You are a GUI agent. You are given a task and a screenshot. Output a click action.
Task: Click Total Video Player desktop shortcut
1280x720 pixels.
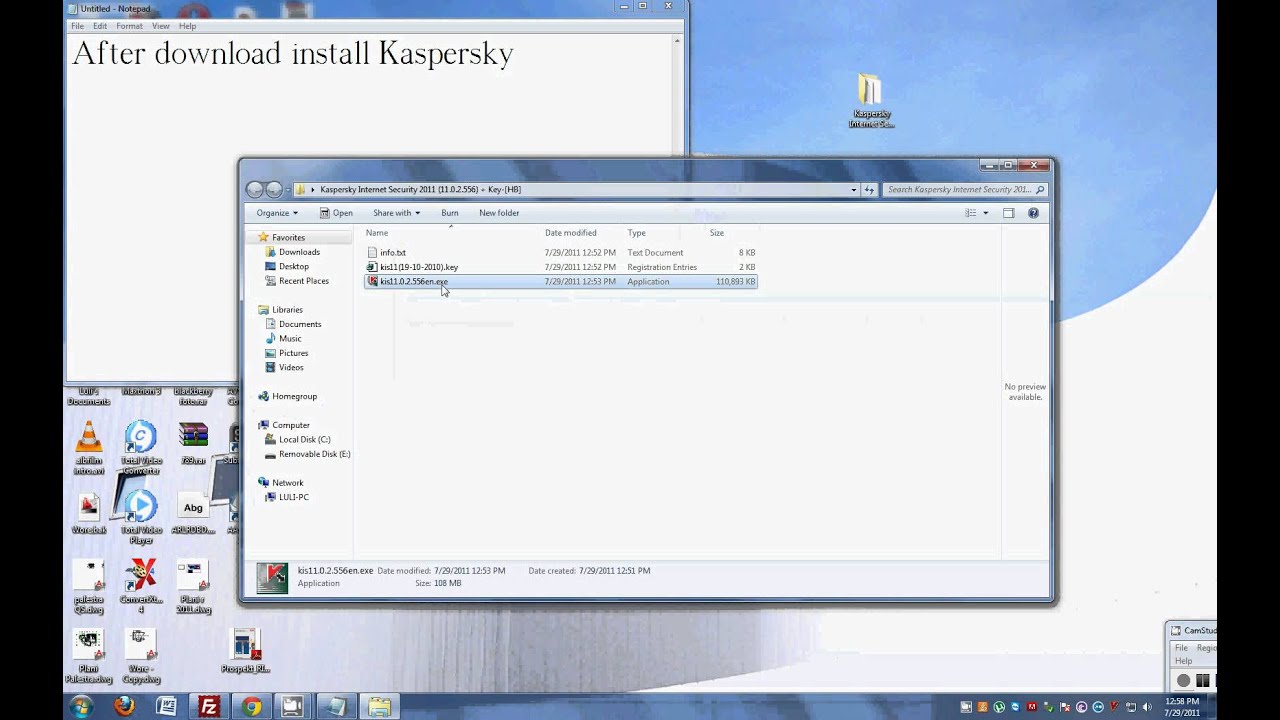pos(141,517)
